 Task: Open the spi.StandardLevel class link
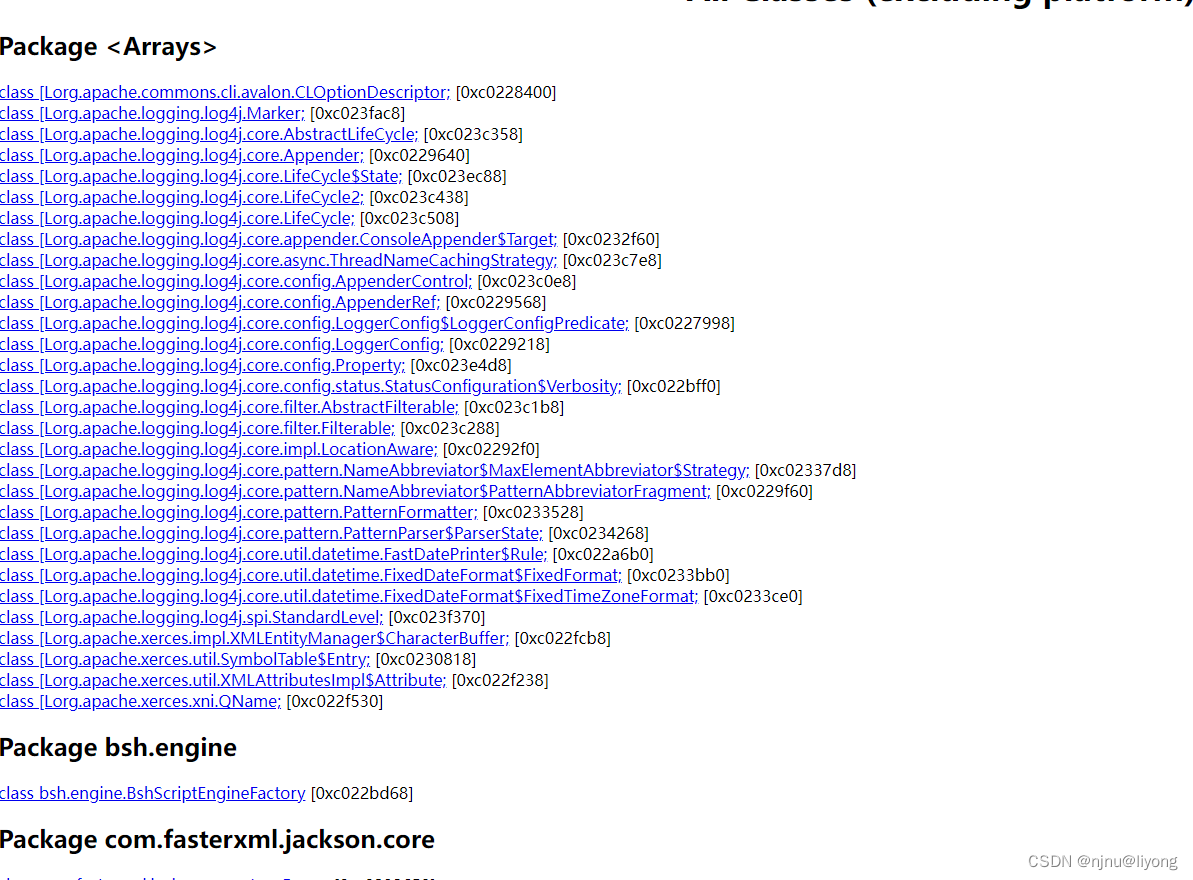point(192,618)
